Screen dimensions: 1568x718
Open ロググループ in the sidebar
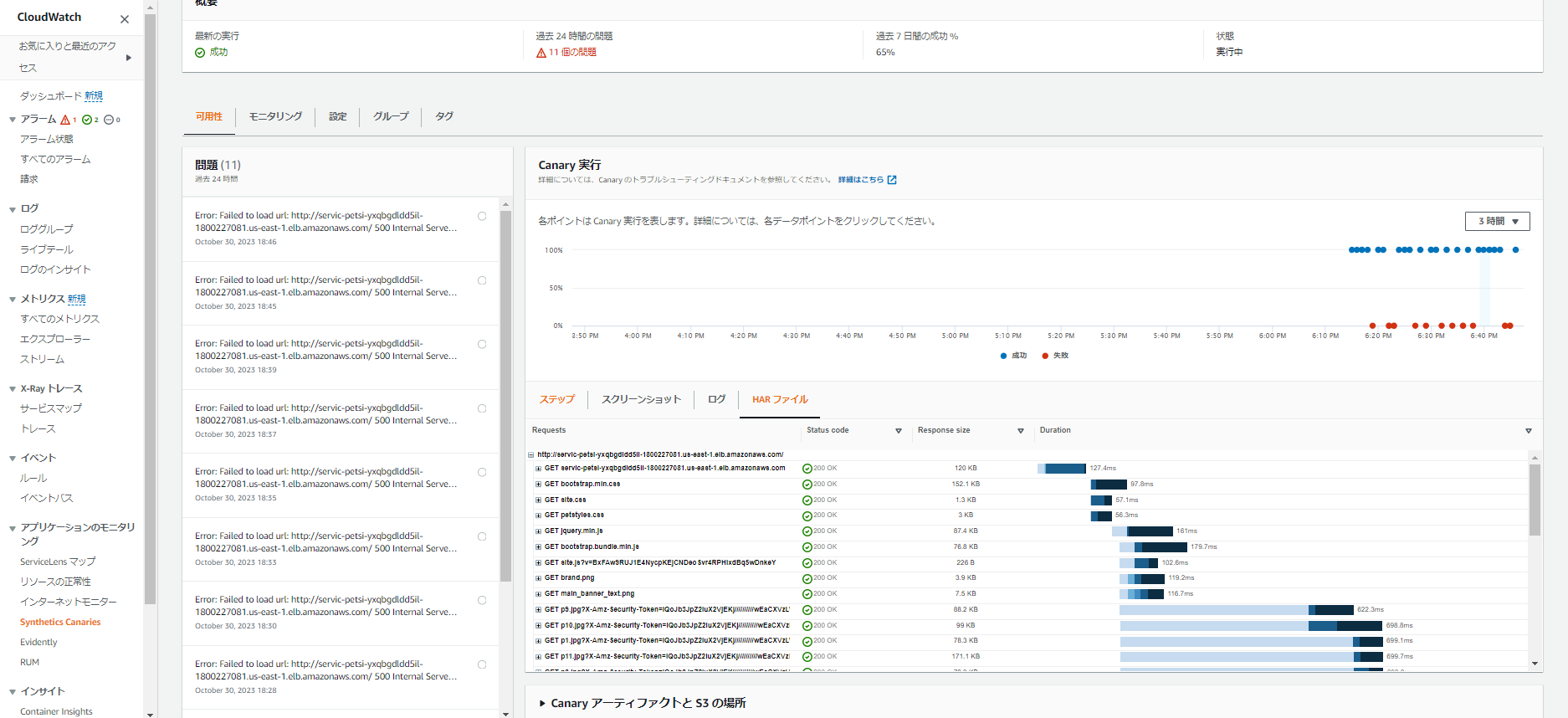pyautogui.click(x=47, y=229)
